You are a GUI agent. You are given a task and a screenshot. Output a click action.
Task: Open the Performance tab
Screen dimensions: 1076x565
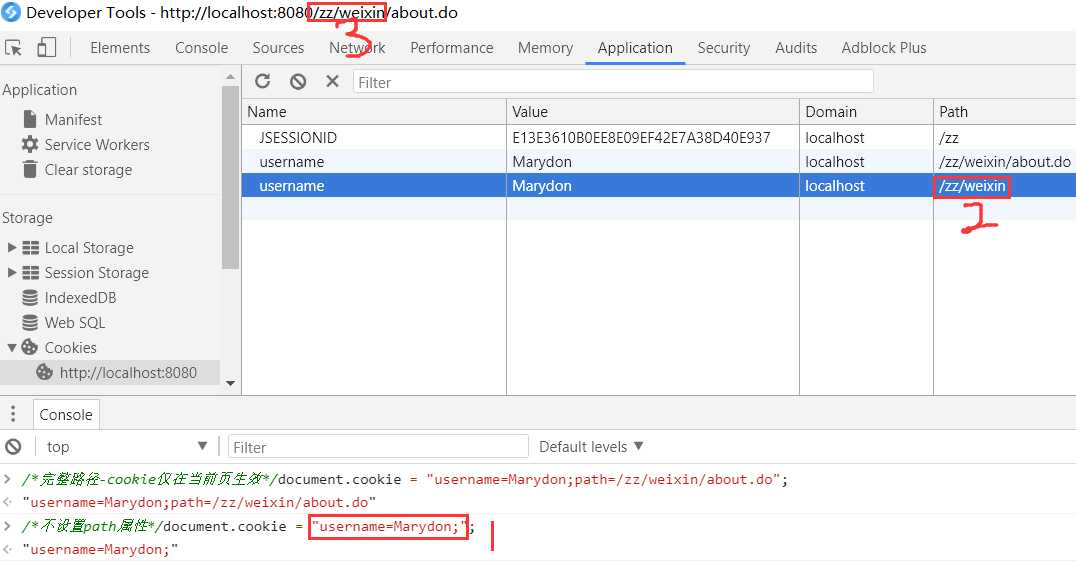click(452, 47)
